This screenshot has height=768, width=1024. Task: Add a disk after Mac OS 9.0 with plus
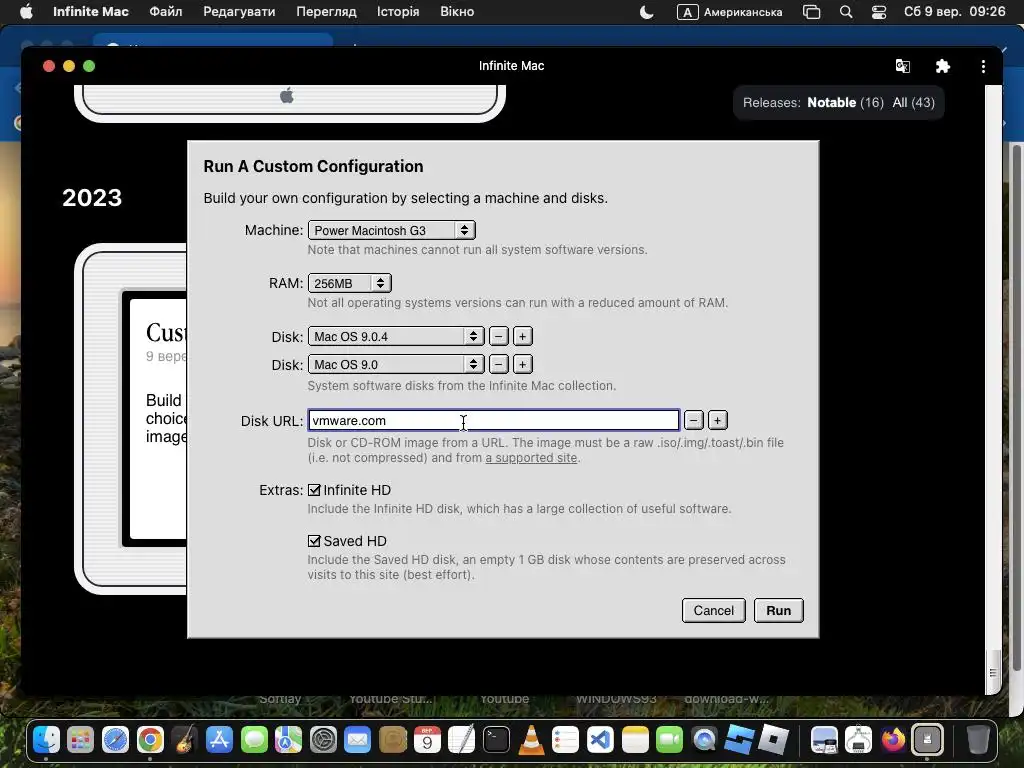[x=522, y=364]
